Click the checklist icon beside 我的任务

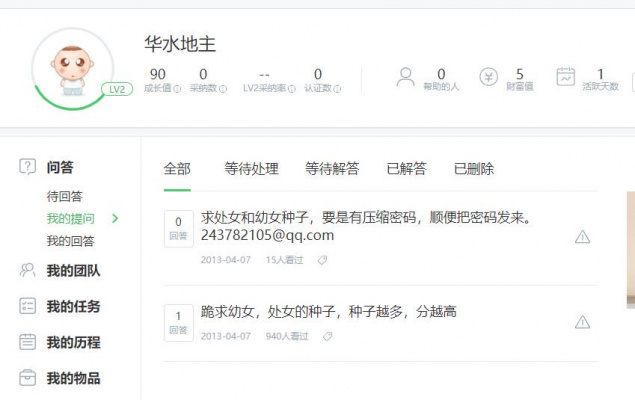[28, 306]
